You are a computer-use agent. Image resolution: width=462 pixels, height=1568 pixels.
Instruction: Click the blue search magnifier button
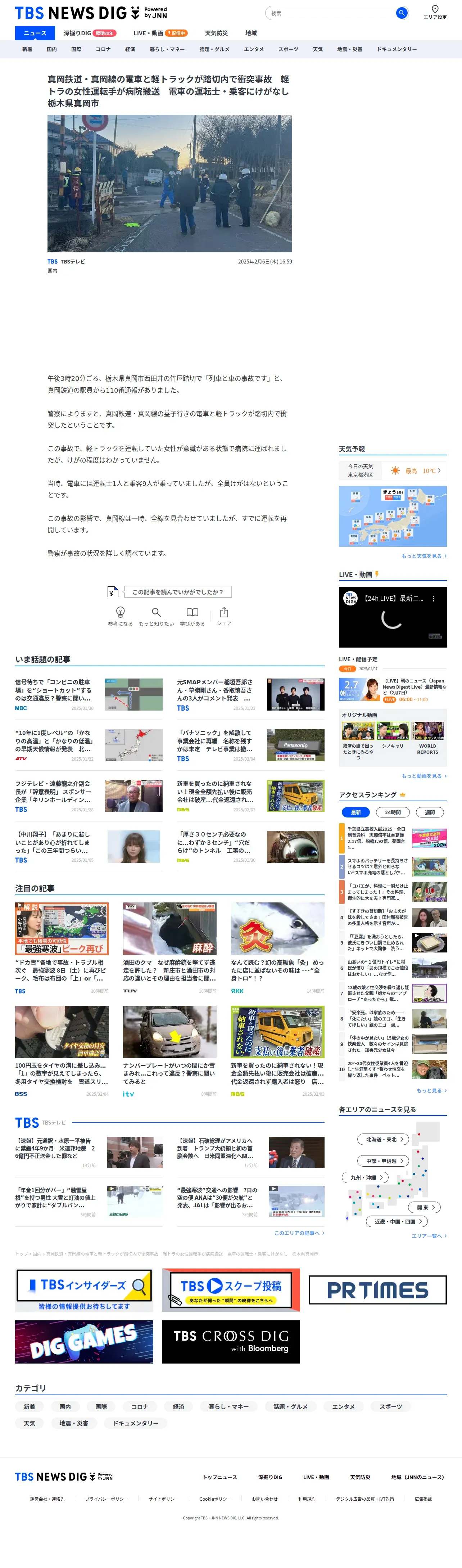pyautogui.click(x=401, y=13)
